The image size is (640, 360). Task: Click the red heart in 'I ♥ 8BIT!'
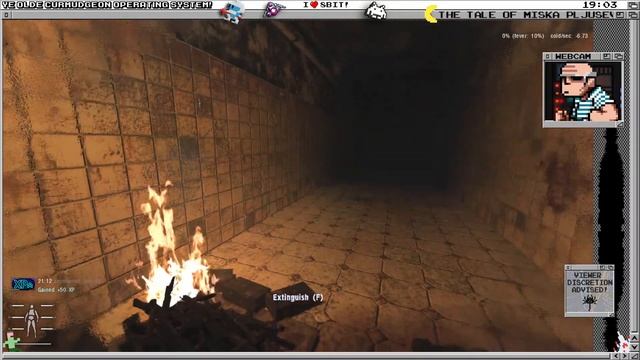click(x=314, y=5)
